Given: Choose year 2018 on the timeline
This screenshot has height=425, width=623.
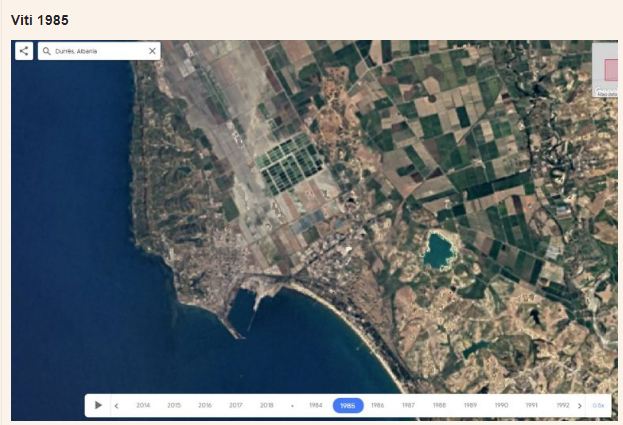Looking at the screenshot, I should click(x=267, y=405).
